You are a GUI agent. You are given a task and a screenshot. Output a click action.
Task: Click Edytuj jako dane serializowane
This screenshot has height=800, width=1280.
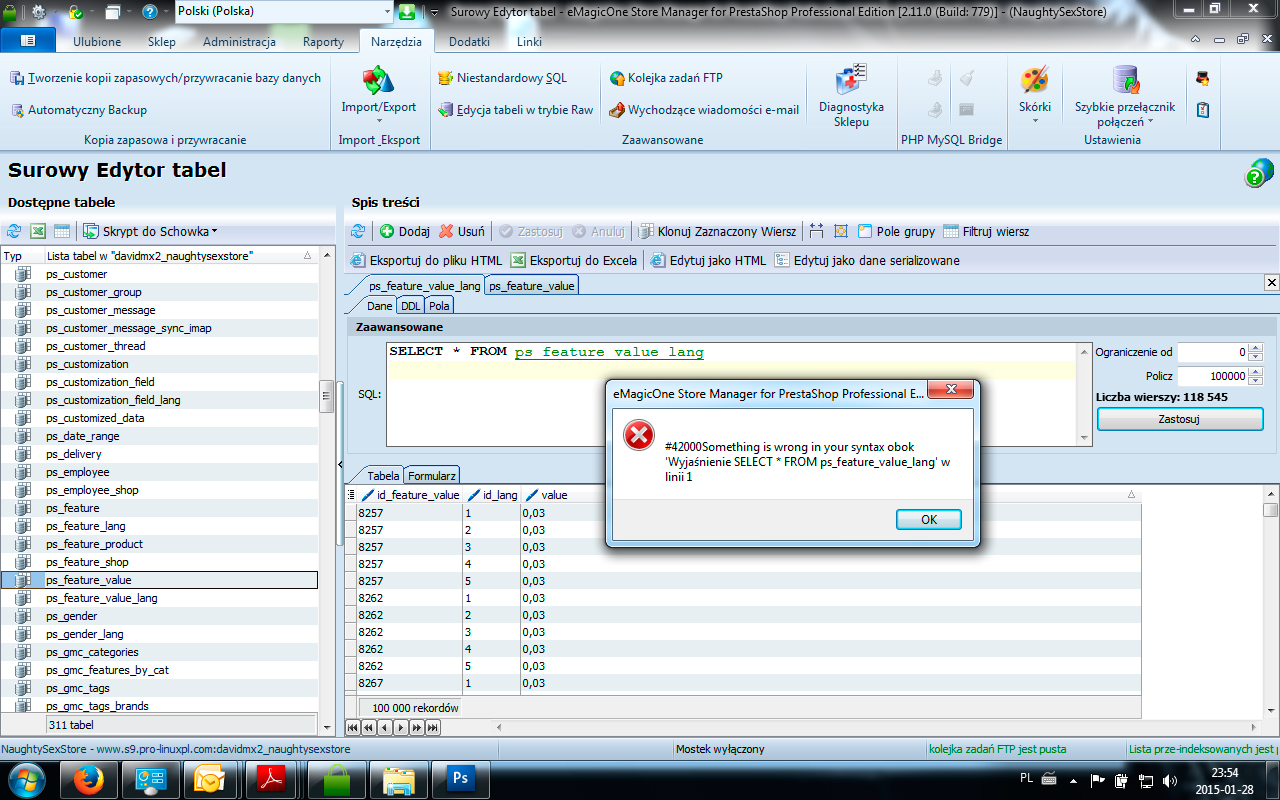click(867, 260)
